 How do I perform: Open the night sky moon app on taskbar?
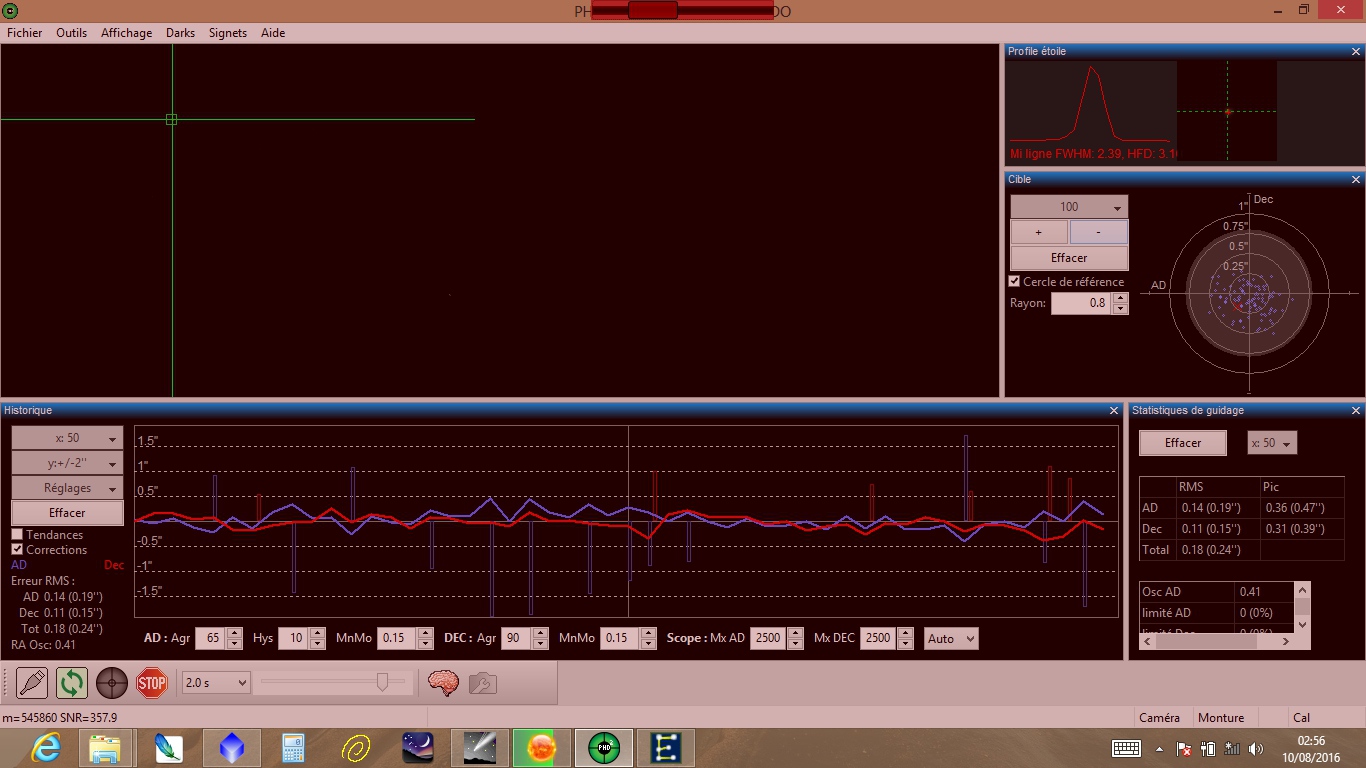point(418,748)
